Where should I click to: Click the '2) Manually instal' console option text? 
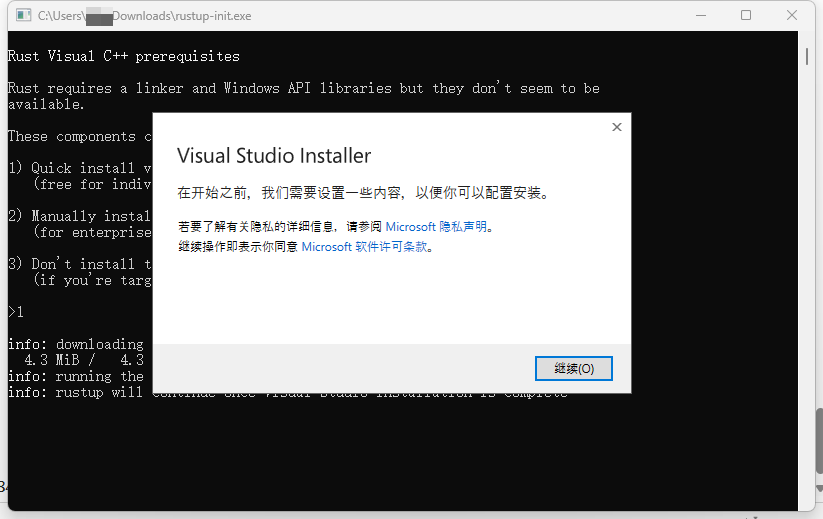point(80,216)
